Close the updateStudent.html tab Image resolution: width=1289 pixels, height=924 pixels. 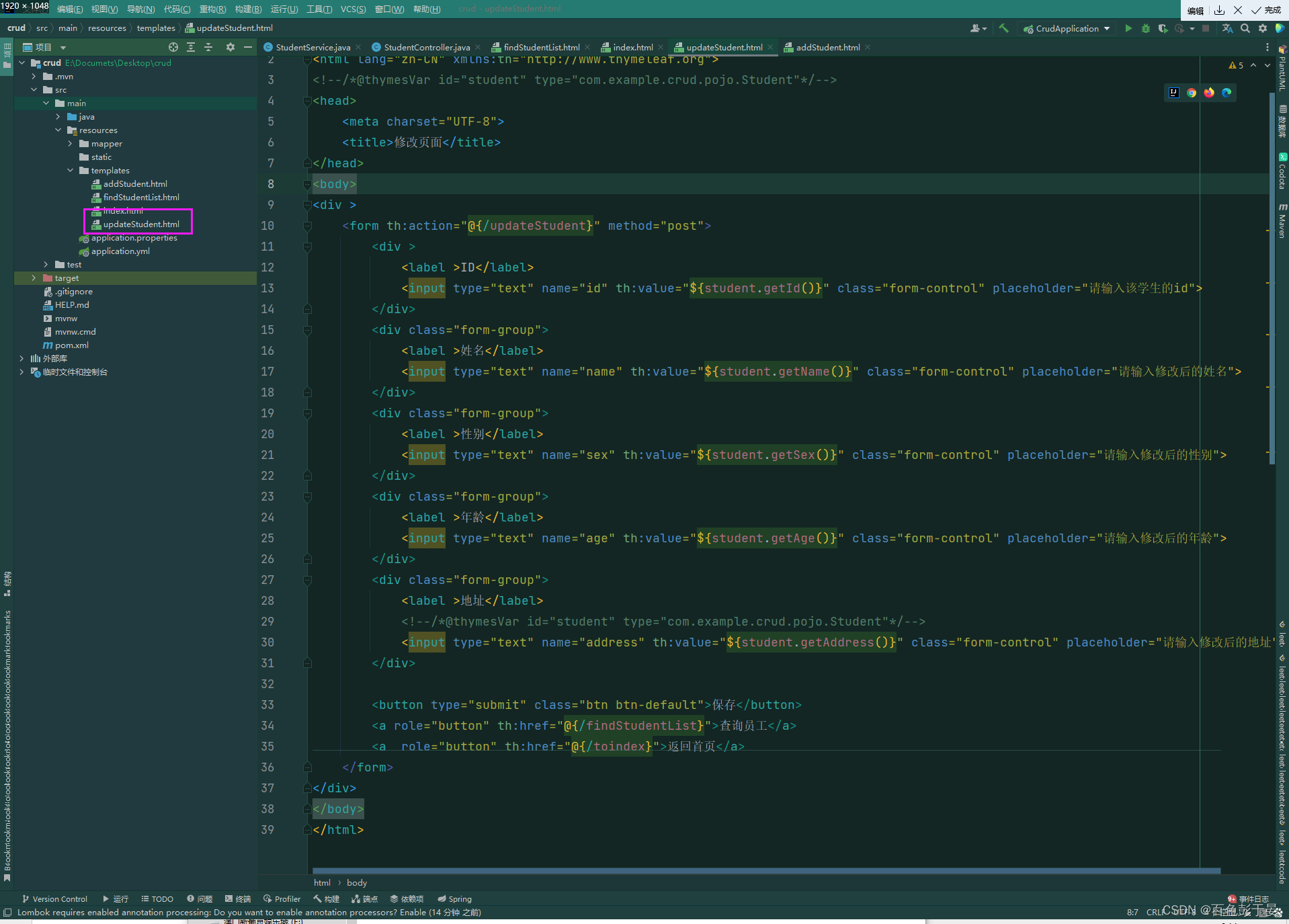pyautogui.click(x=770, y=47)
